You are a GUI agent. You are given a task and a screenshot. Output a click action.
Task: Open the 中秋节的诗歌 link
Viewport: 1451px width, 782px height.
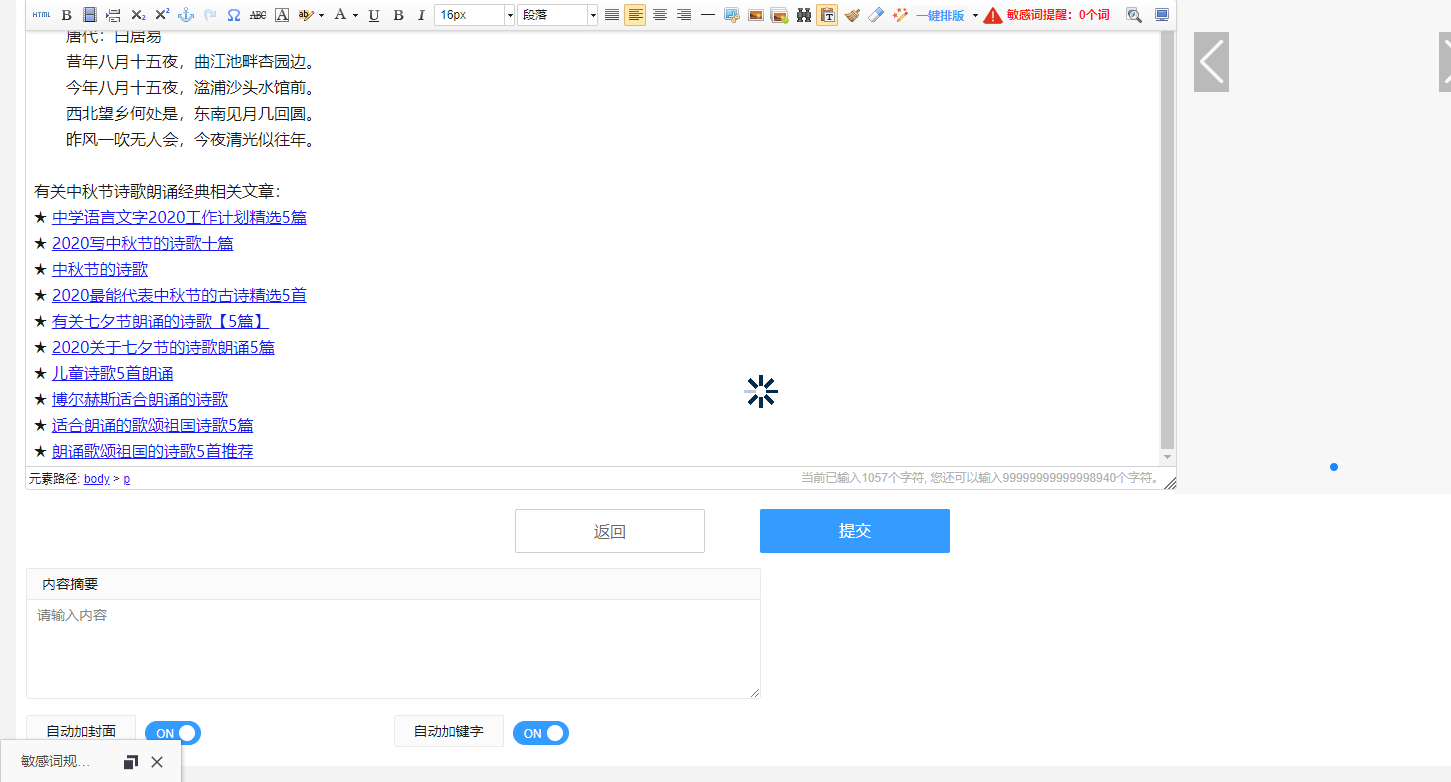[100, 269]
